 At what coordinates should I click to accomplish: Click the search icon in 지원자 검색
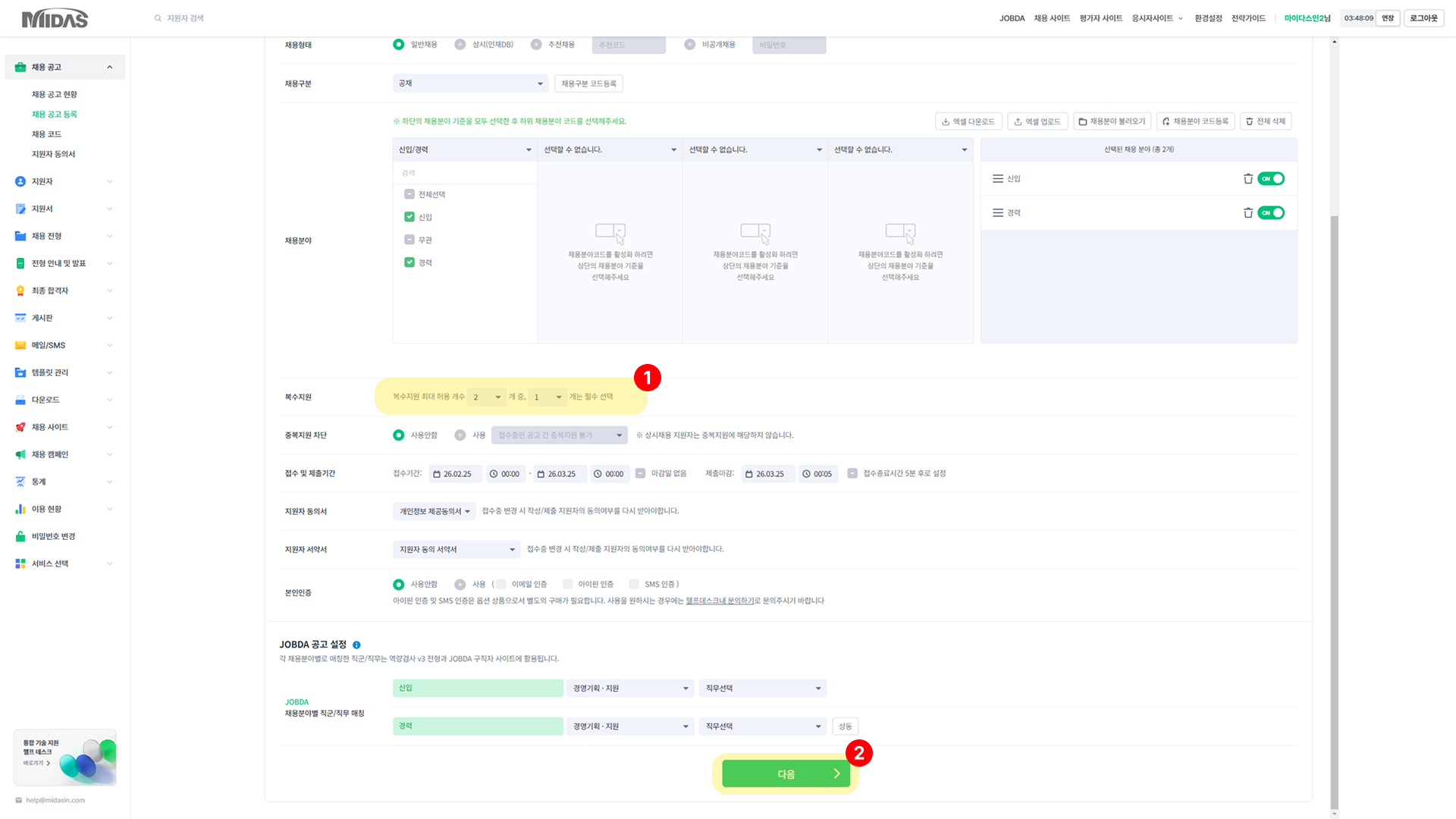[158, 18]
